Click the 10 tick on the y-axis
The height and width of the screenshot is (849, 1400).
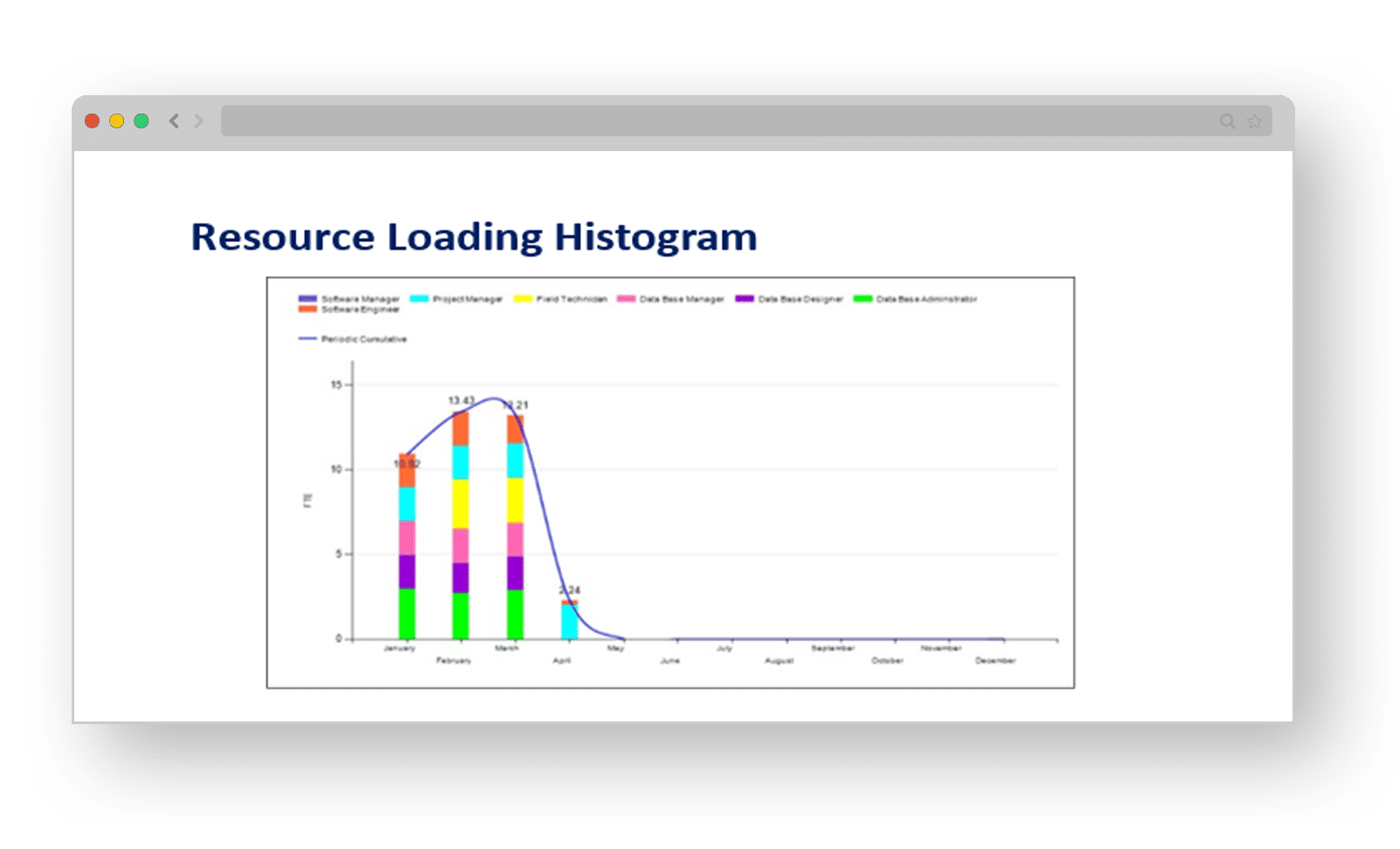coord(336,469)
